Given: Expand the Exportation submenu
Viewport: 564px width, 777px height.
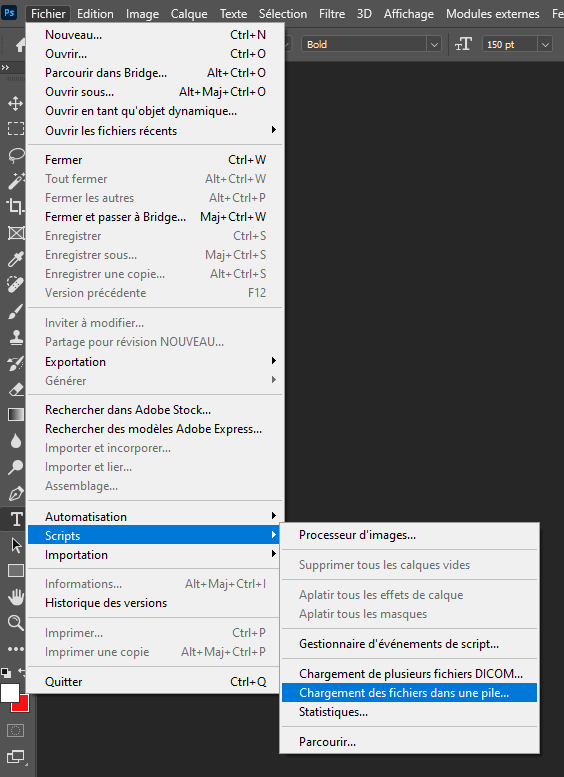Looking at the screenshot, I should coord(155,362).
